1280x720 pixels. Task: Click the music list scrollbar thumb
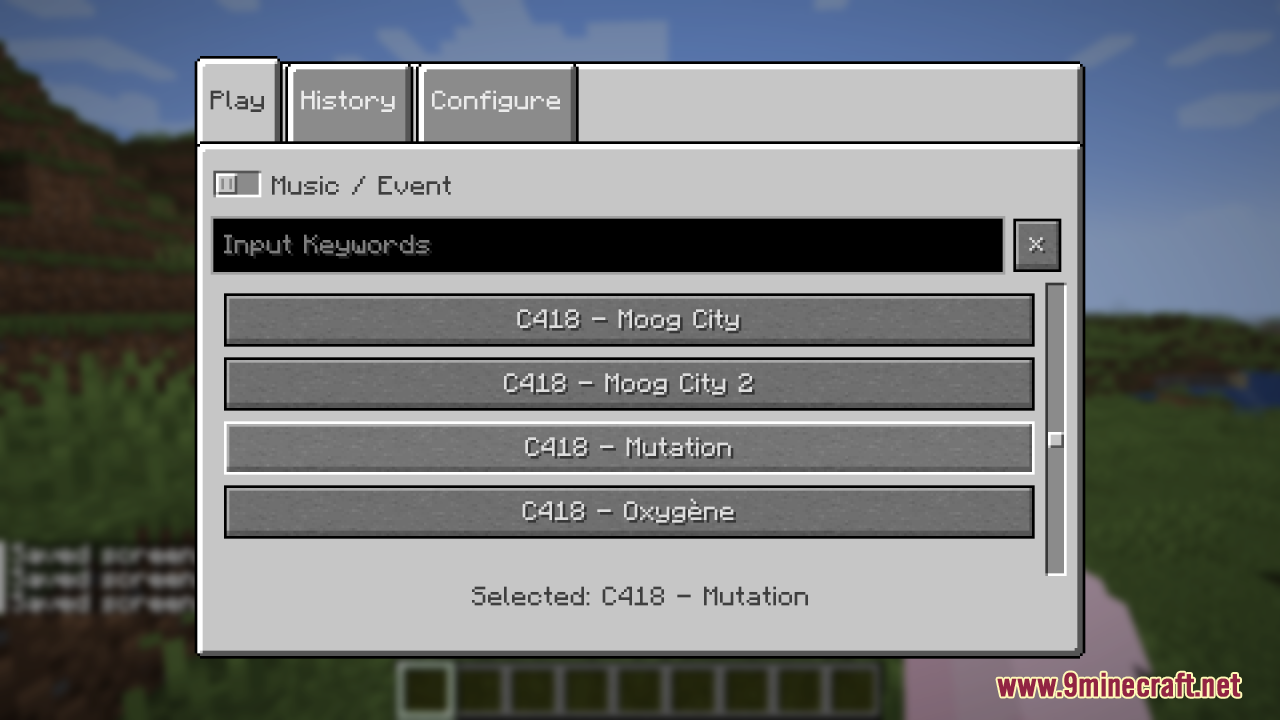tap(1056, 440)
